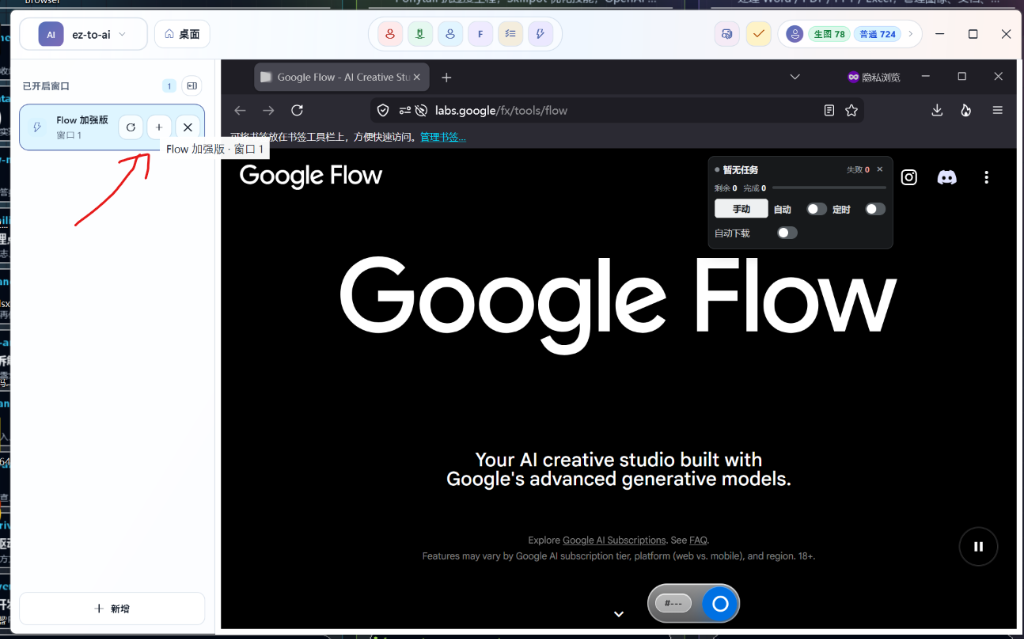Click the checklist icon in top toolbar
This screenshot has height=639, width=1024.
coord(510,34)
